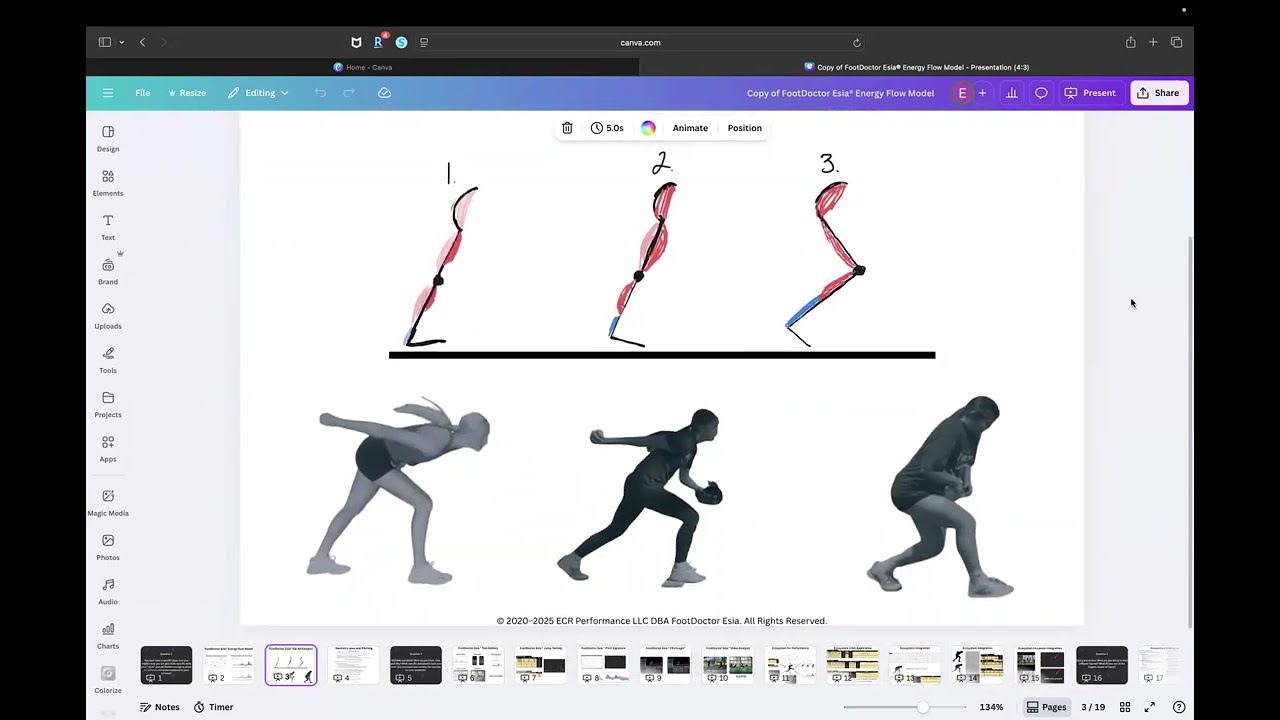The width and height of the screenshot is (1280, 720).
Task: Open the Elements panel
Action: (x=108, y=183)
